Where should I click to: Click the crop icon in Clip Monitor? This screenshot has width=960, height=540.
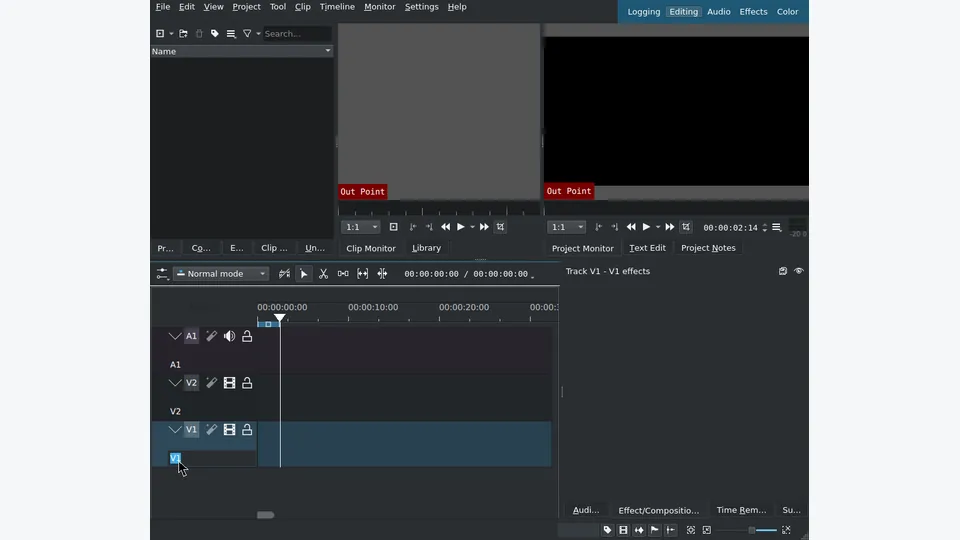(x=500, y=227)
